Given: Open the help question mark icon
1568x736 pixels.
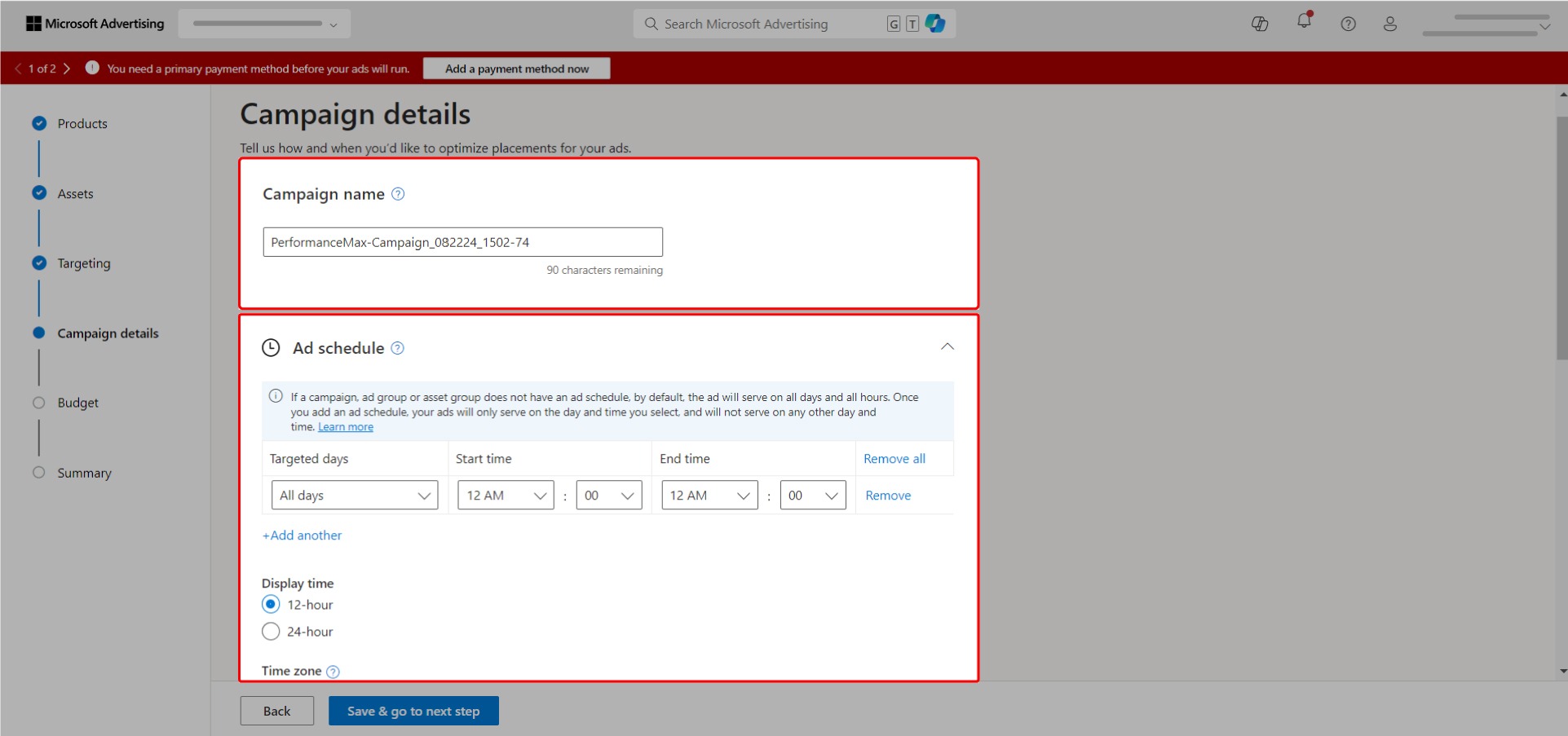Looking at the screenshot, I should click(x=1346, y=23).
